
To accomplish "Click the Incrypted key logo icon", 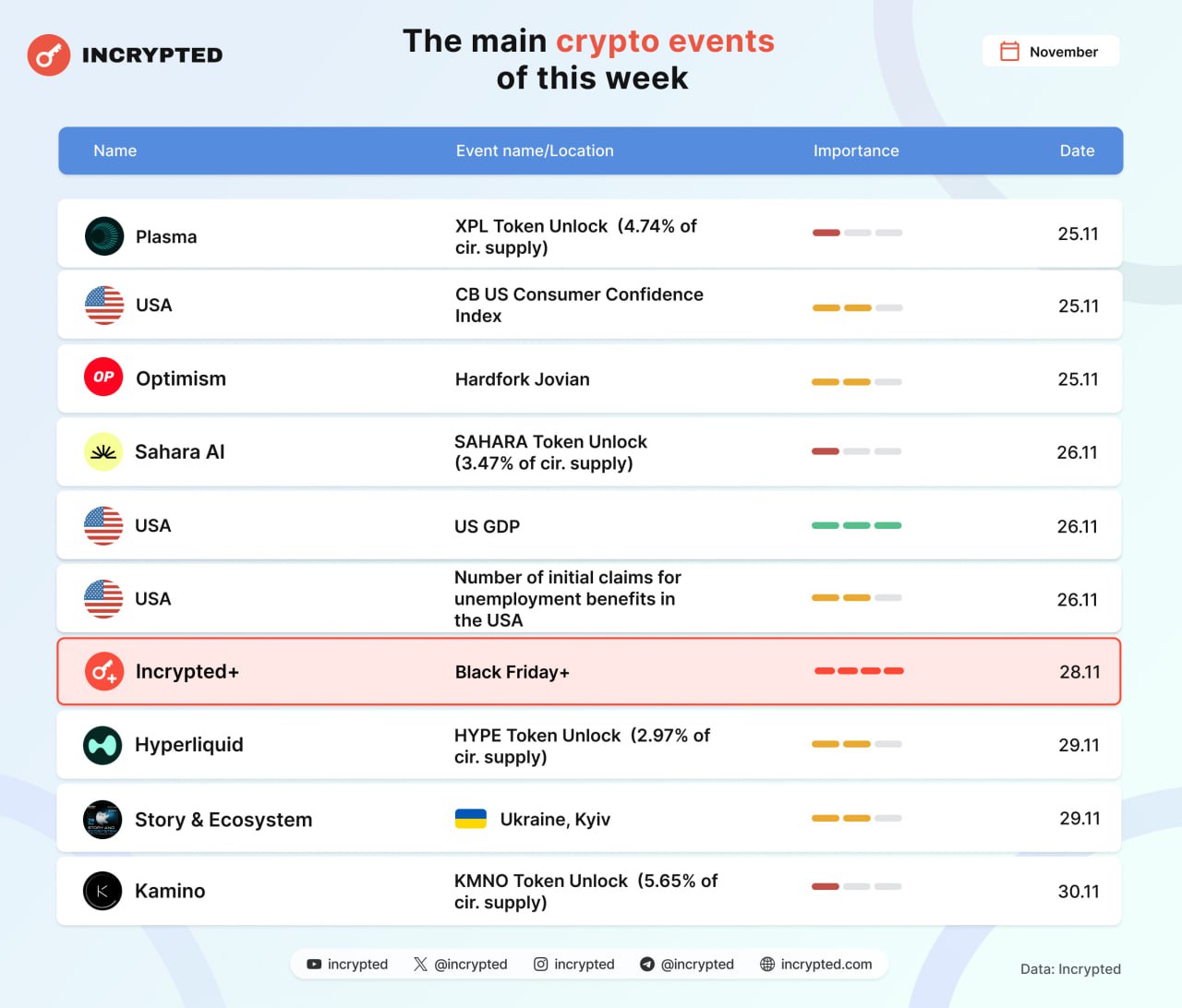I will coord(49,55).
